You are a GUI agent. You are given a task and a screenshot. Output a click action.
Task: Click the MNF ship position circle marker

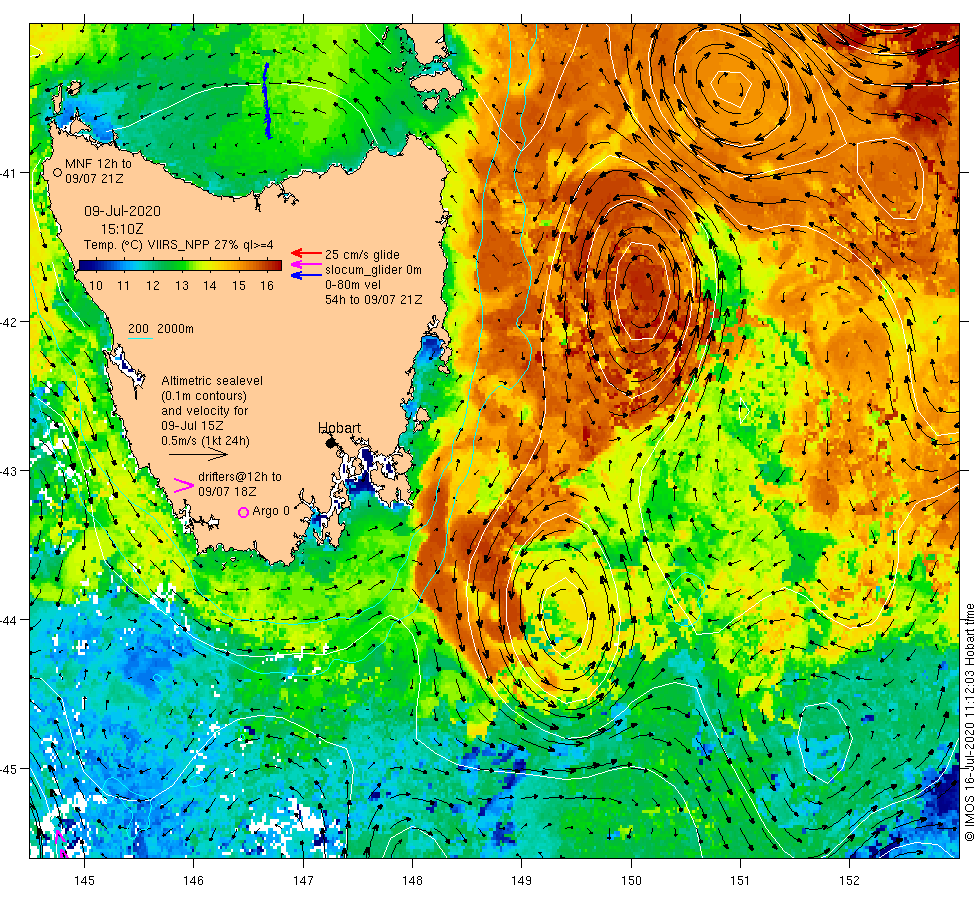click(57, 172)
